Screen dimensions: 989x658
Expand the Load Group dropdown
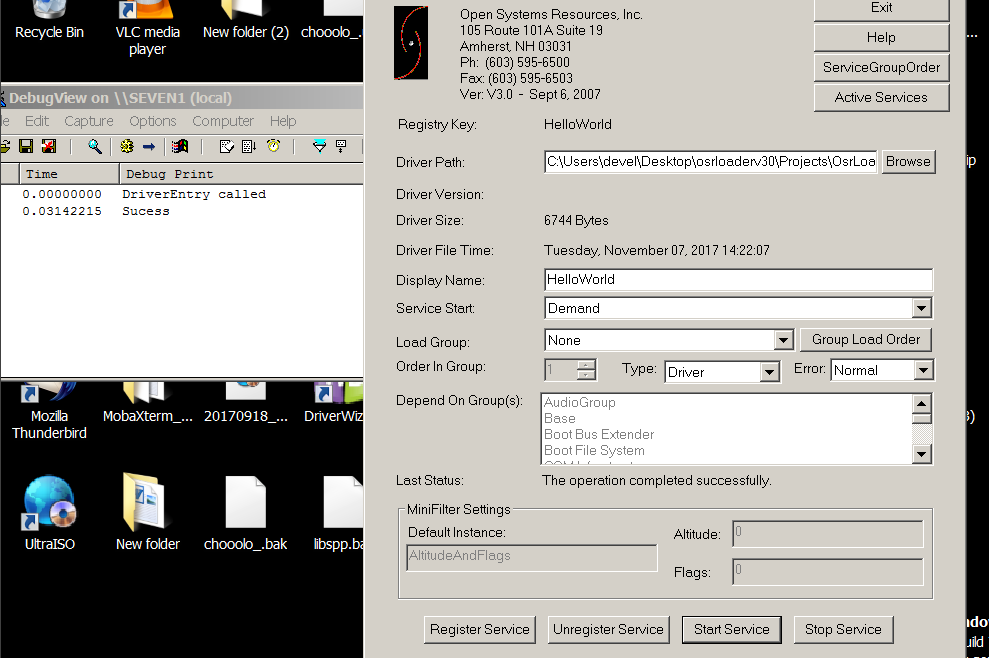tap(784, 341)
